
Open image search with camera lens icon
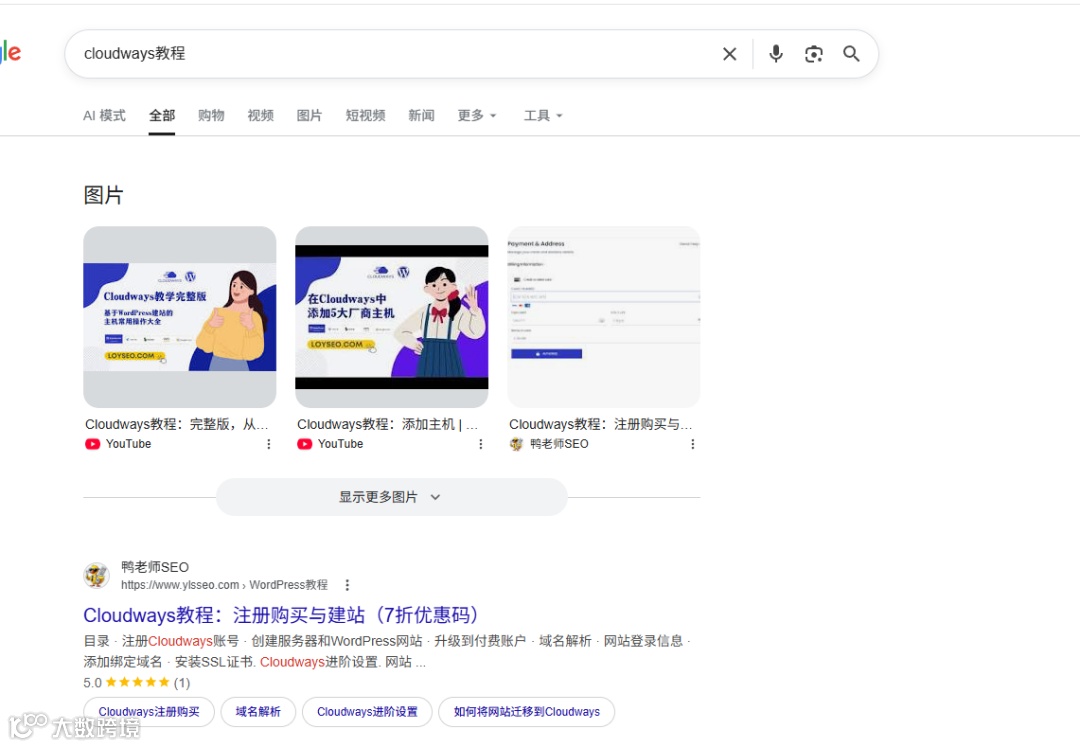click(813, 54)
